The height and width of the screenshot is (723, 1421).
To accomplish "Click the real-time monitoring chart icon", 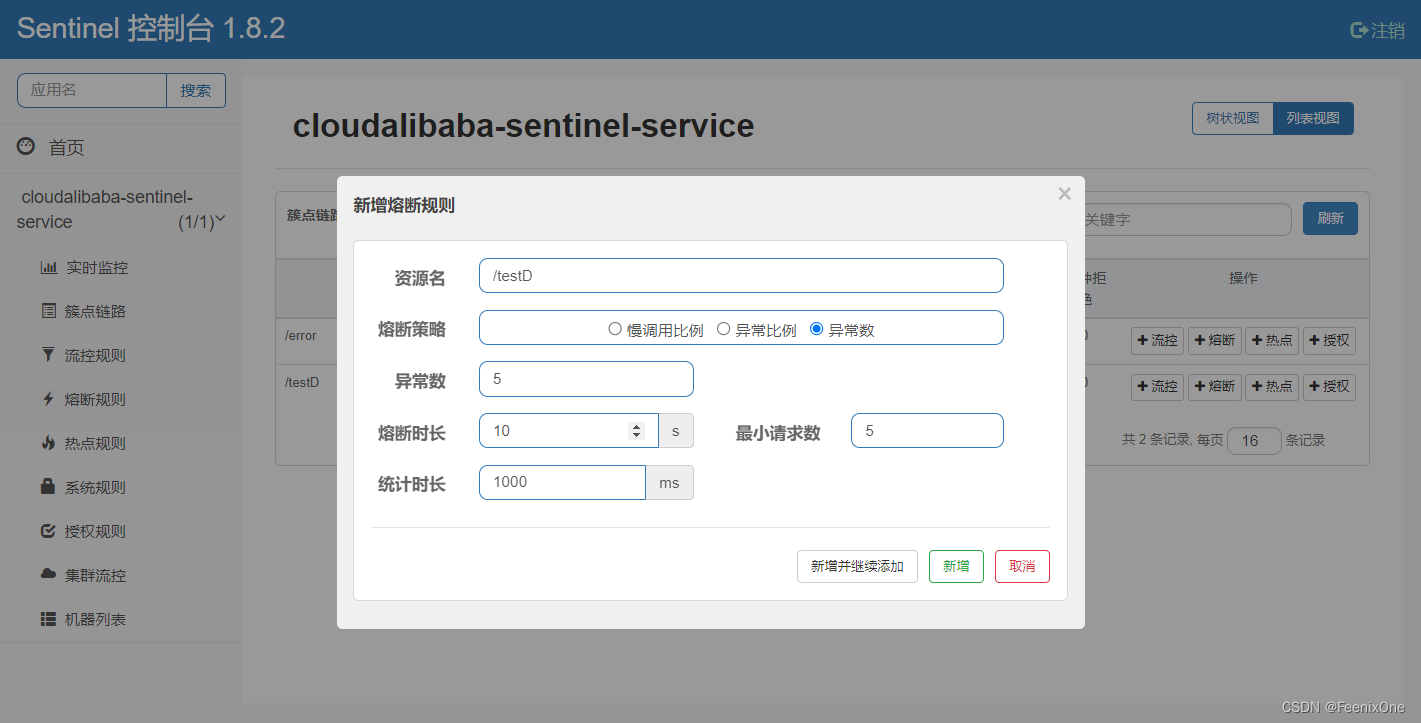I will [x=48, y=268].
